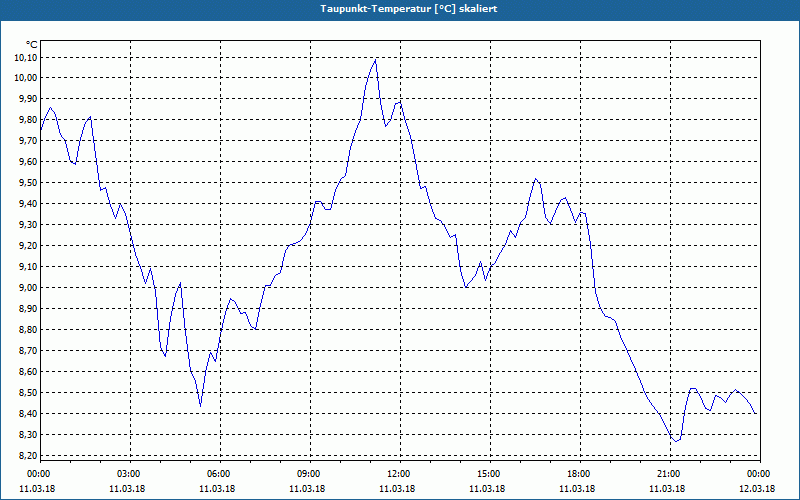Viewport: 800px width, 500px height.
Task: Select the 8,70 y-axis value
Action: point(28,351)
